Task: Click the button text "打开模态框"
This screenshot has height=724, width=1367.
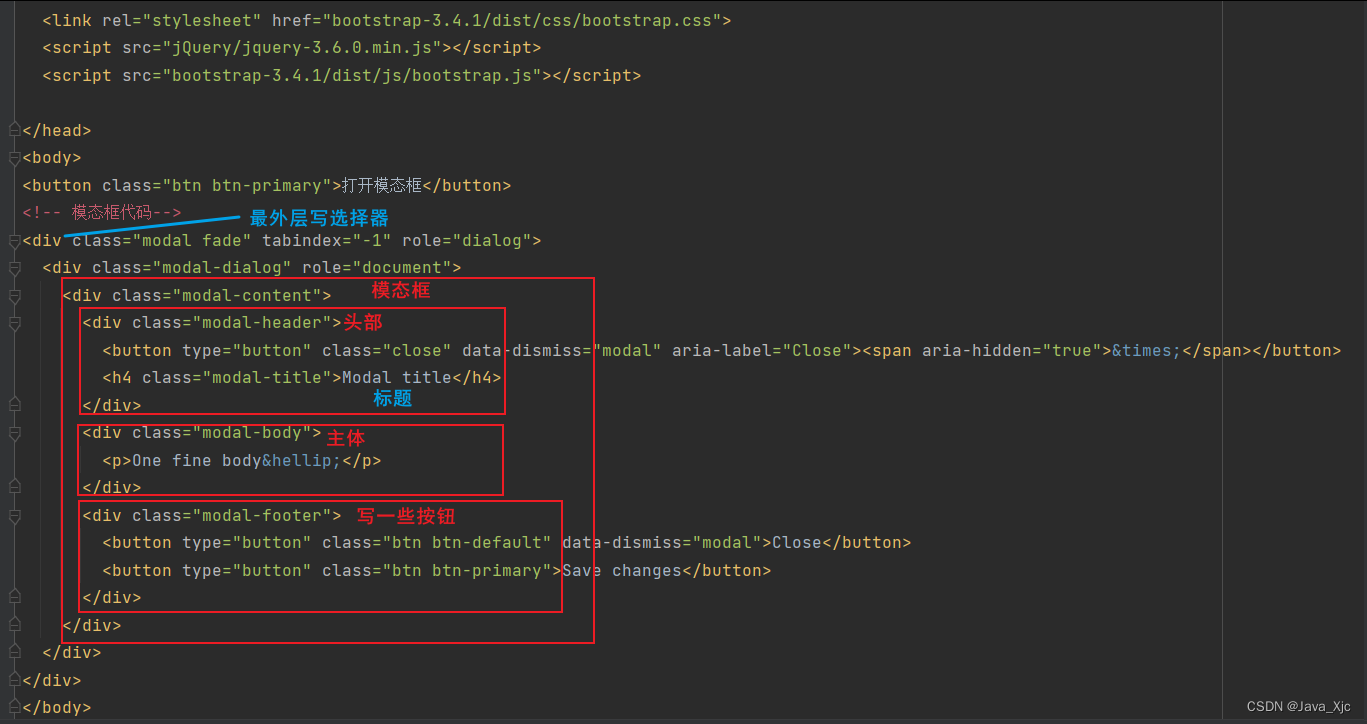Action: pos(382,185)
